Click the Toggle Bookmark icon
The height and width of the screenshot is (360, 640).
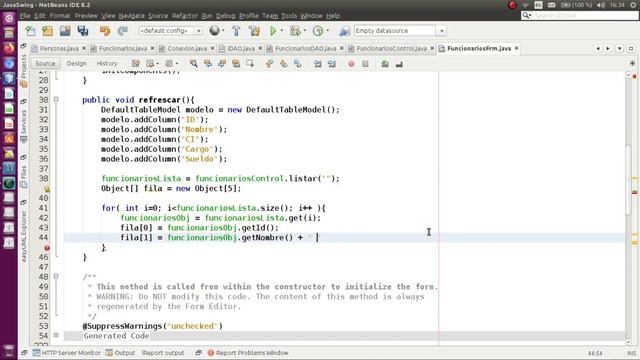pyautogui.click(x=298, y=64)
